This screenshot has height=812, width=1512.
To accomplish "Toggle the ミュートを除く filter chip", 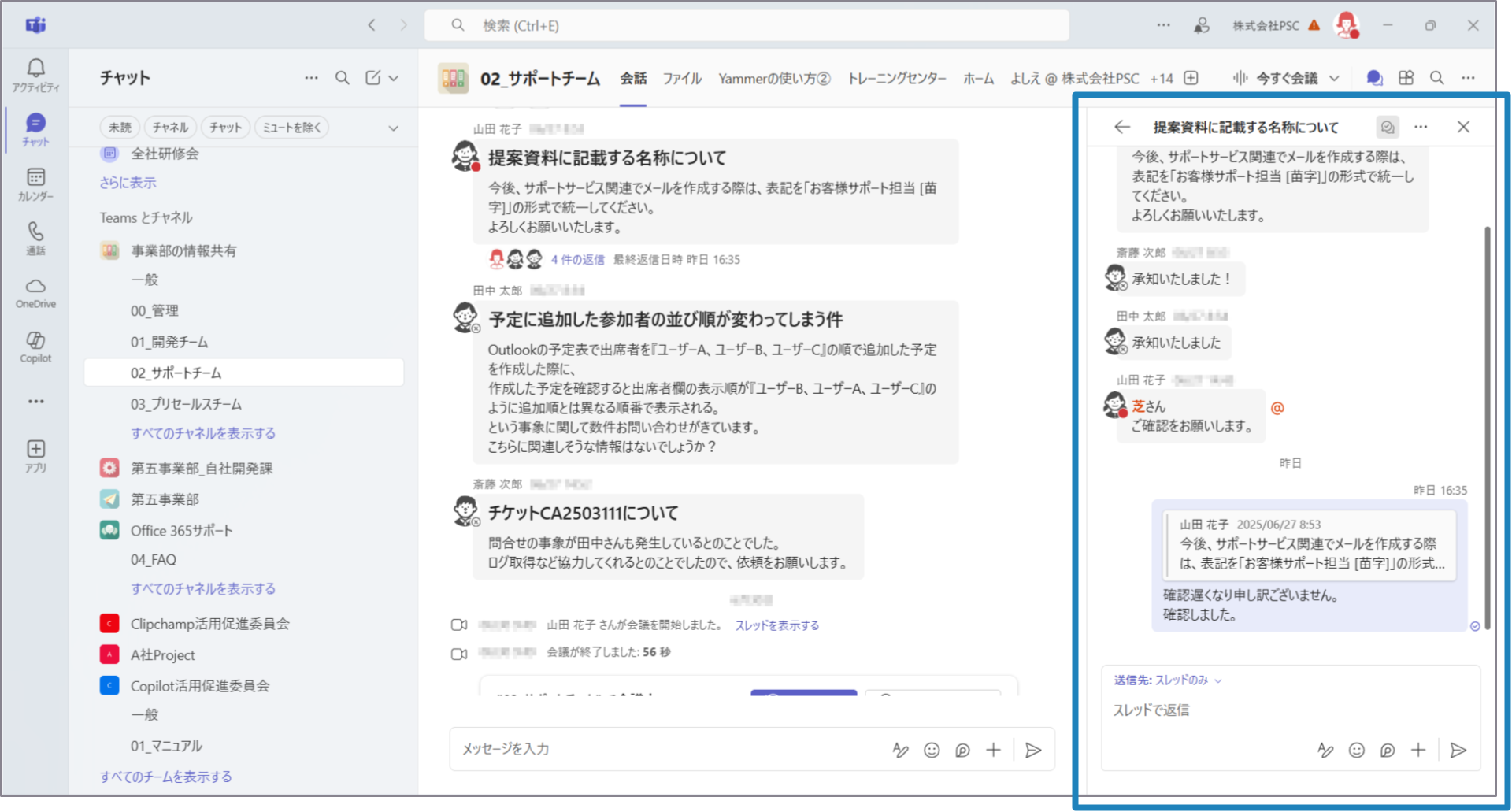I will [291, 128].
